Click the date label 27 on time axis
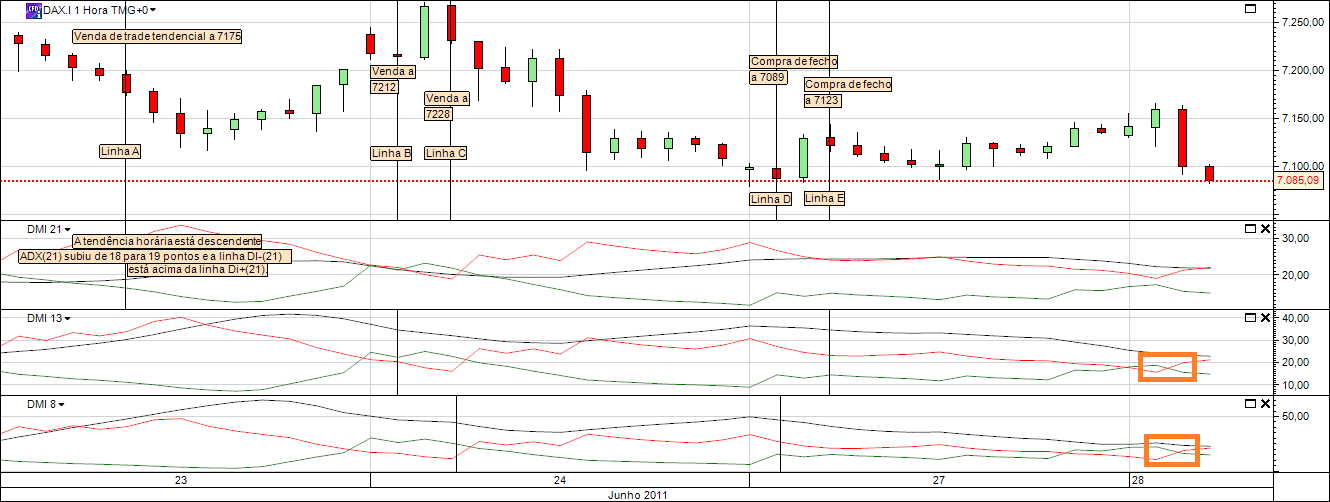Image resolution: width=1330 pixels, height=502 pixels. (939, 480)
